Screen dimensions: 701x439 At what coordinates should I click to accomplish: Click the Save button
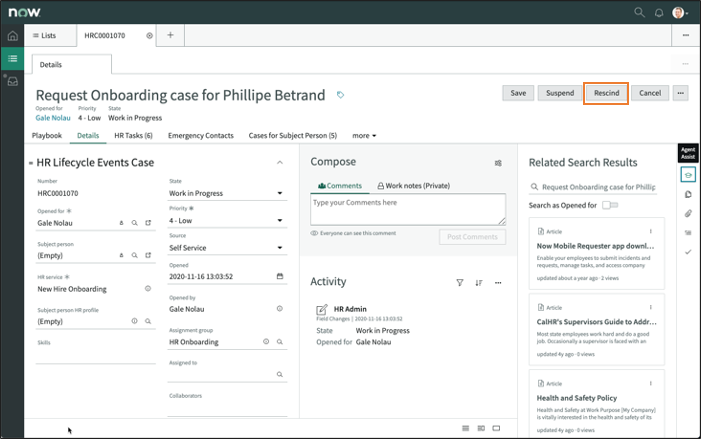(518, 93)
